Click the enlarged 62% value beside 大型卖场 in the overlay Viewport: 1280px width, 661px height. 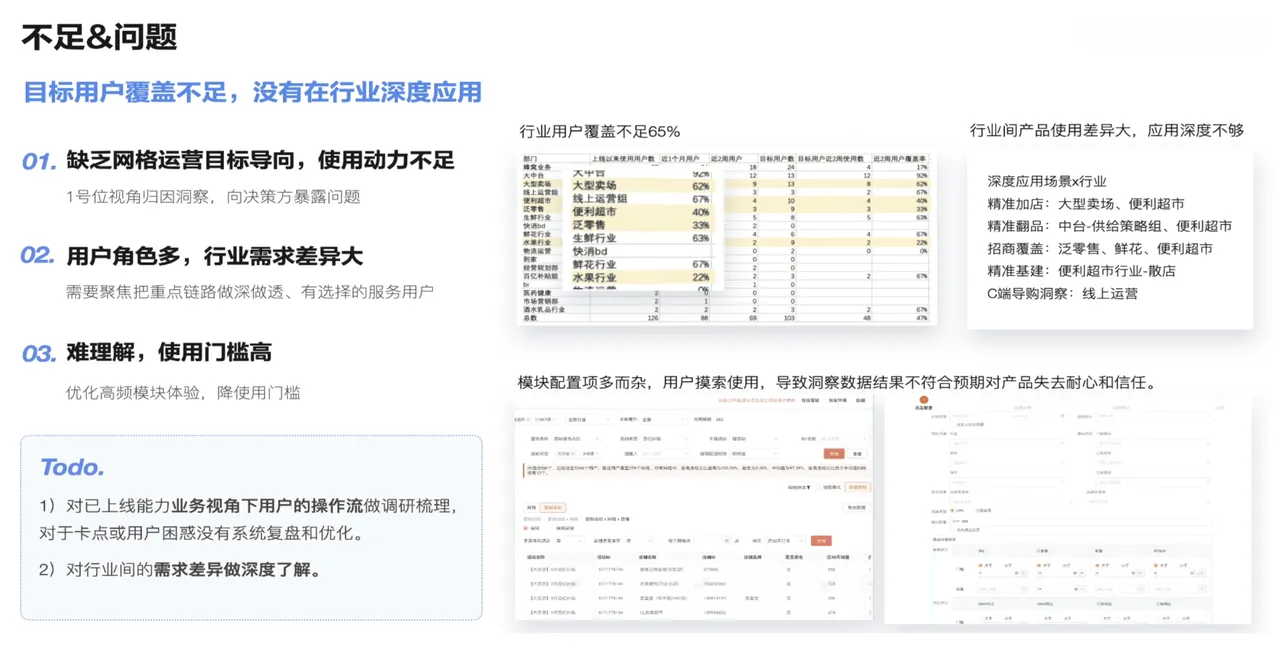click(701, 186)
